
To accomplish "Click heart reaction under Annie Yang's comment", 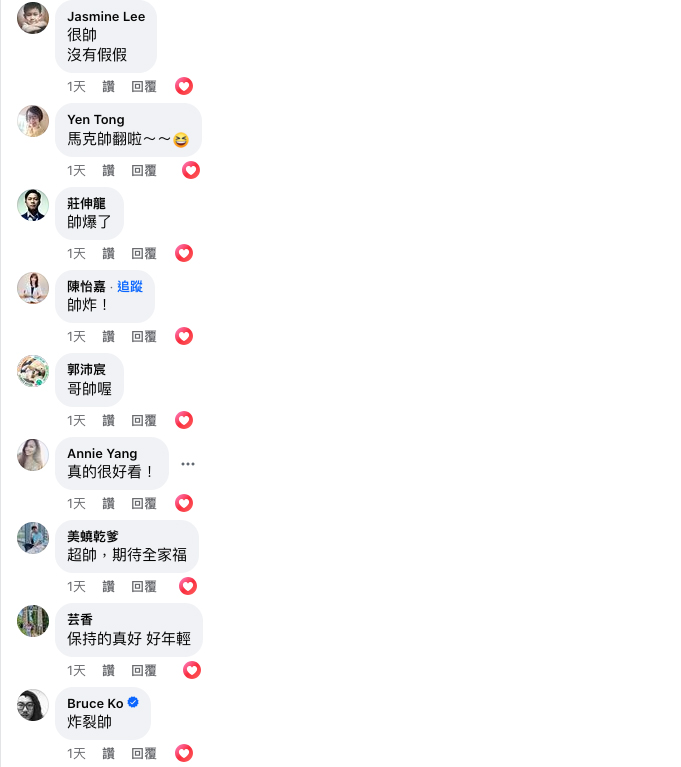I will coord(184,503).
